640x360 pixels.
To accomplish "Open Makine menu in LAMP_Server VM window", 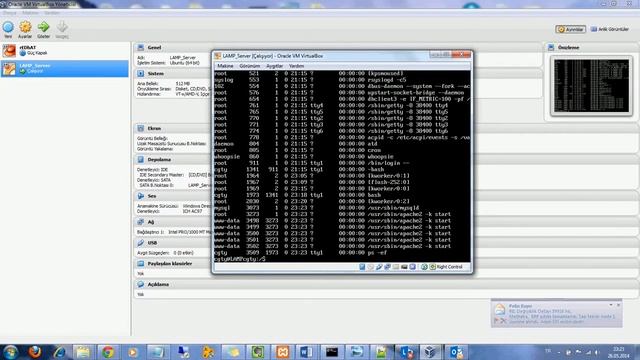I will pos(225,66).
